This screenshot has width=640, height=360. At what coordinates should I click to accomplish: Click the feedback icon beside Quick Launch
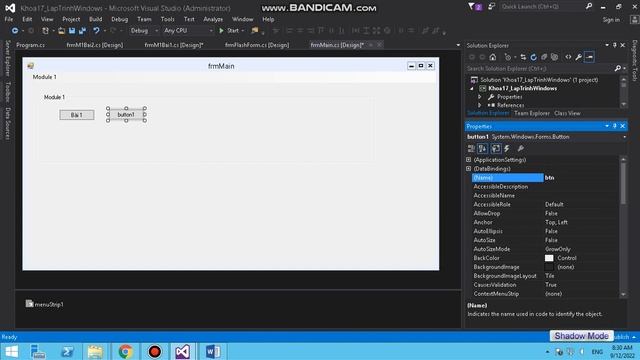(x=491, y=7)
